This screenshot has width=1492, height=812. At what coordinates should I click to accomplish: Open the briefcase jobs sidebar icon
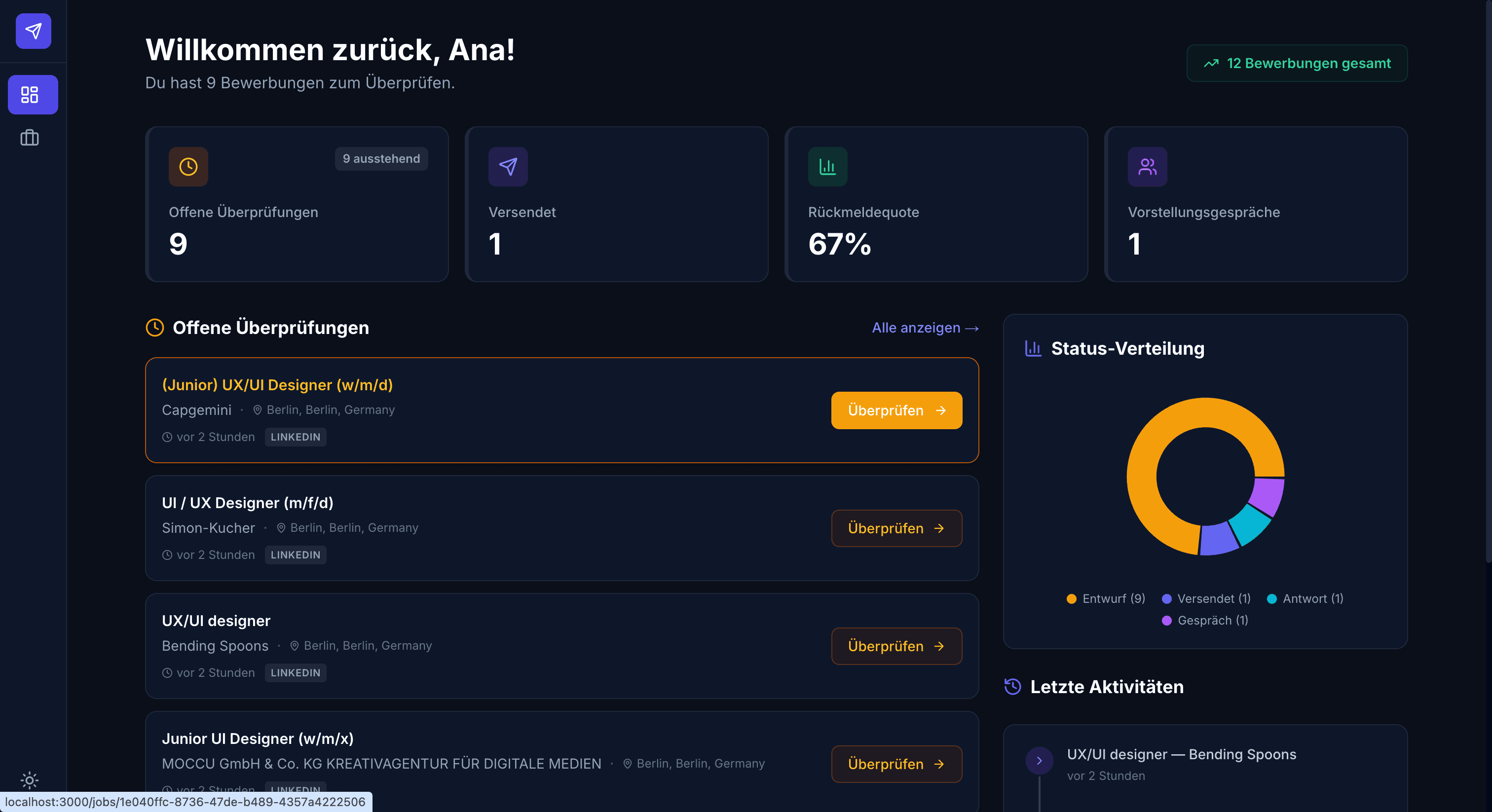[30, 138]
